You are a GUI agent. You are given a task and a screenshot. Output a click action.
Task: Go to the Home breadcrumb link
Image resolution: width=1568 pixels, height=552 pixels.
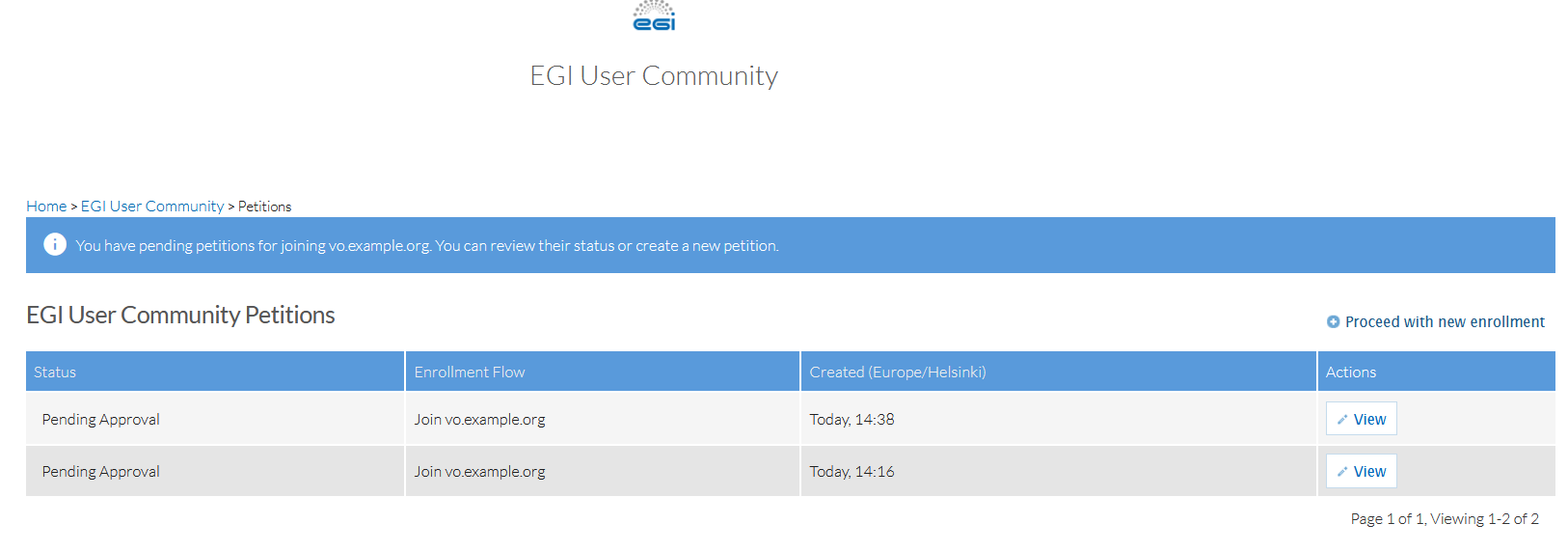(46, 207)
